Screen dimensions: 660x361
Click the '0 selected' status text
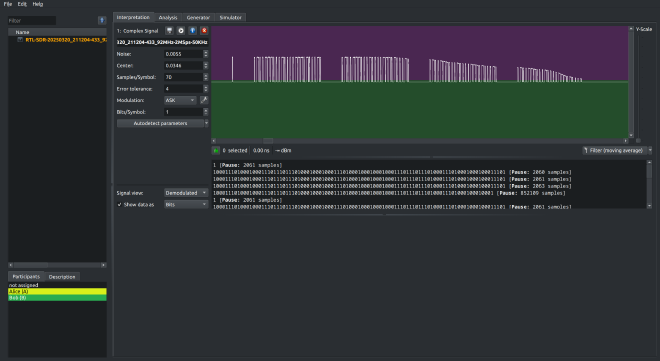tap(235, 150)
